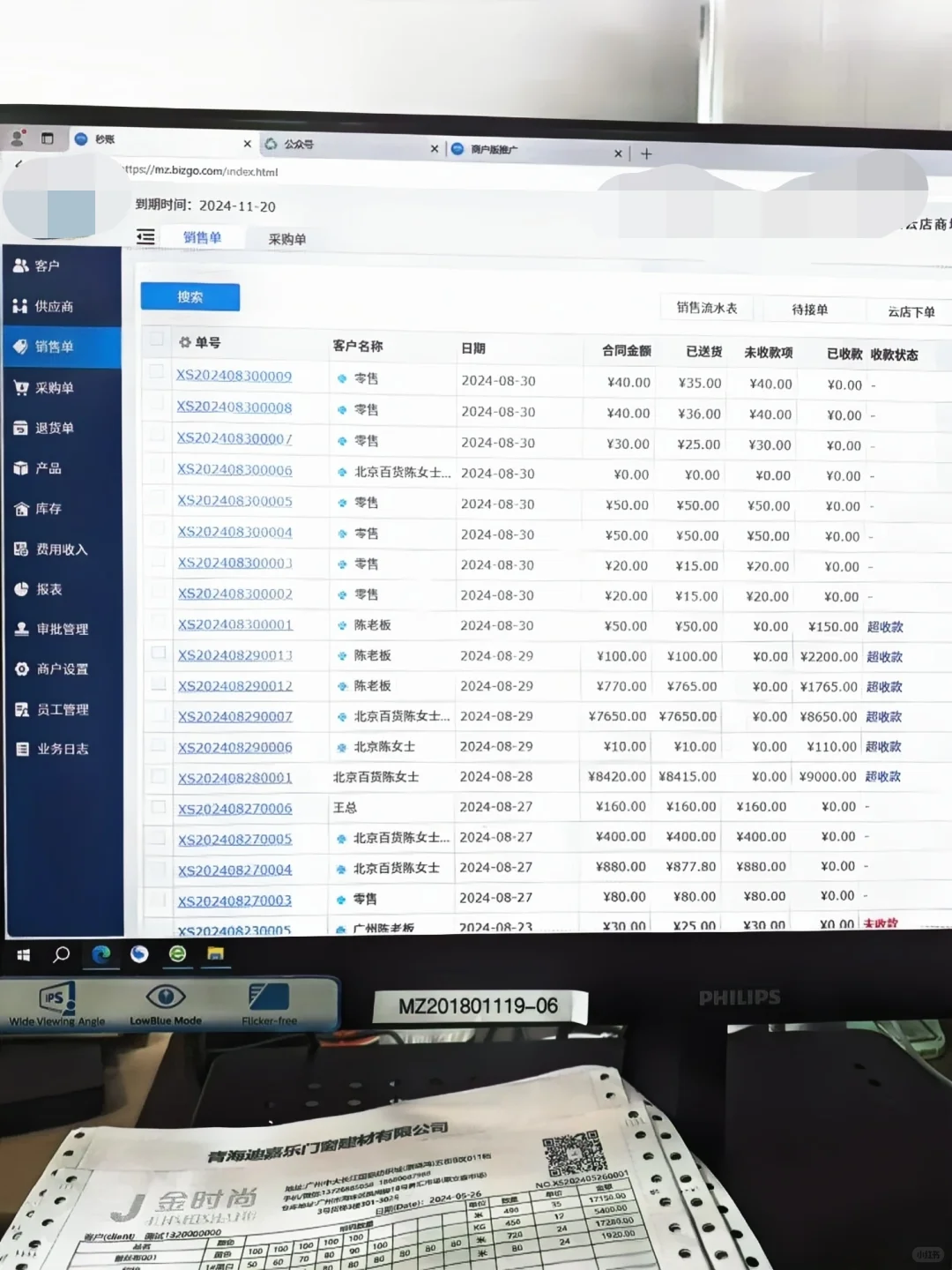Click the browser profile icon
The width and height of the screenshot is (952, 1270).
point(18,138)
